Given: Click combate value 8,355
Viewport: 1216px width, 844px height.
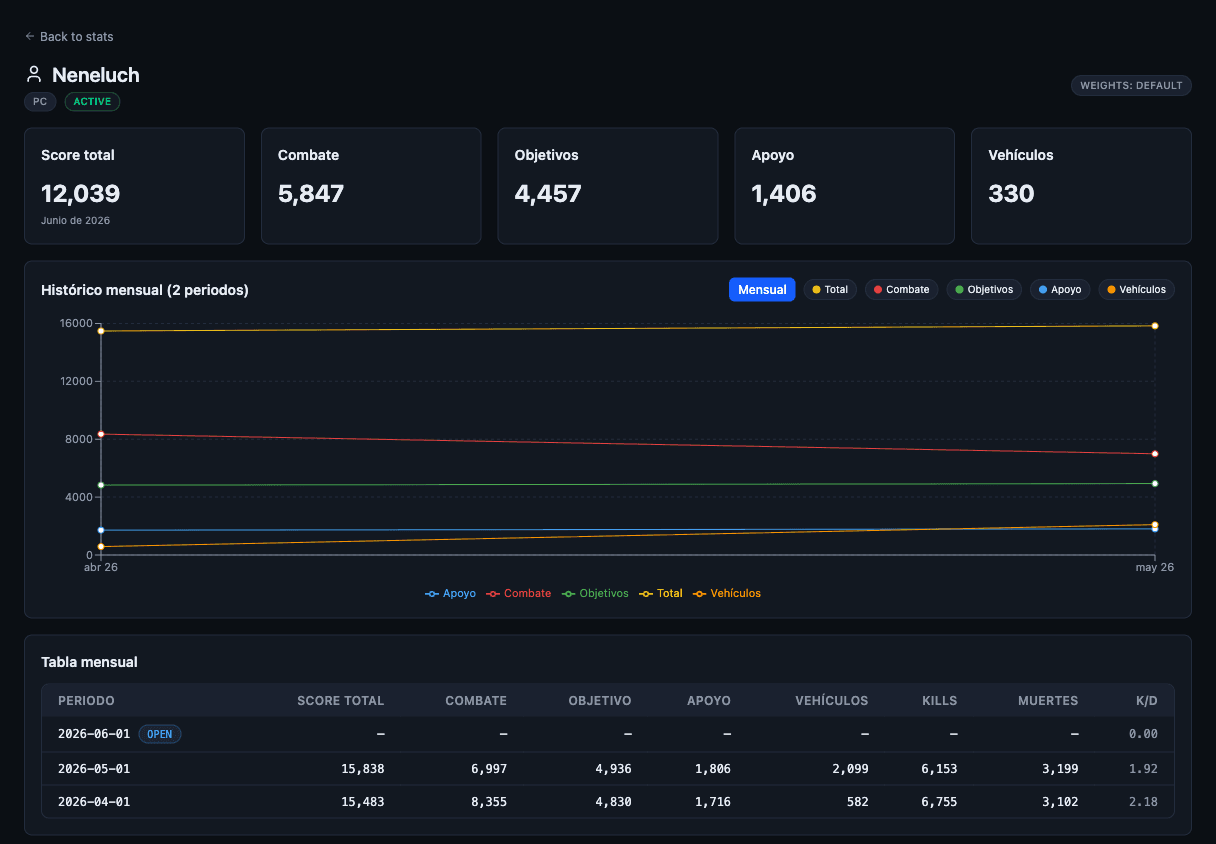Looking at the screenshot, I should 488,802.
